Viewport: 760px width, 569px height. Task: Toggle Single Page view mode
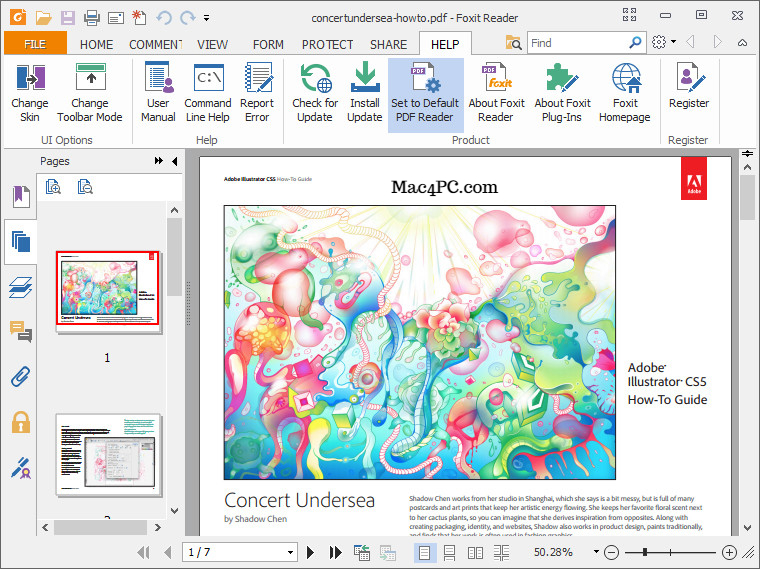coord(425,552)
